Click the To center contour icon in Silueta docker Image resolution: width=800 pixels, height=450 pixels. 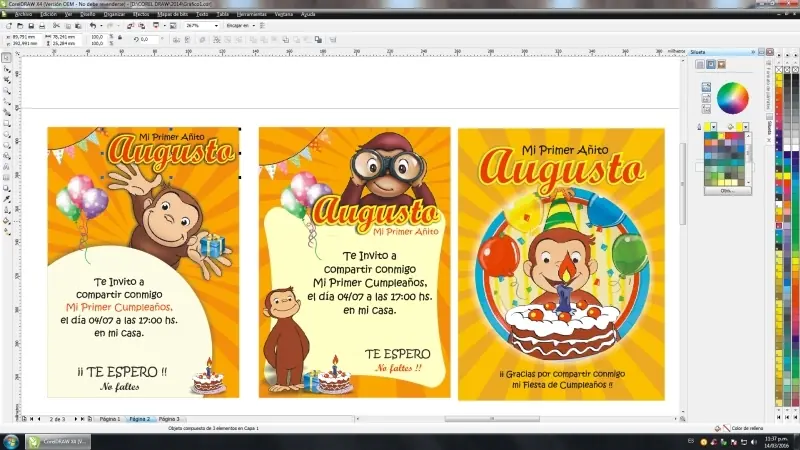(x=700, y=64)
